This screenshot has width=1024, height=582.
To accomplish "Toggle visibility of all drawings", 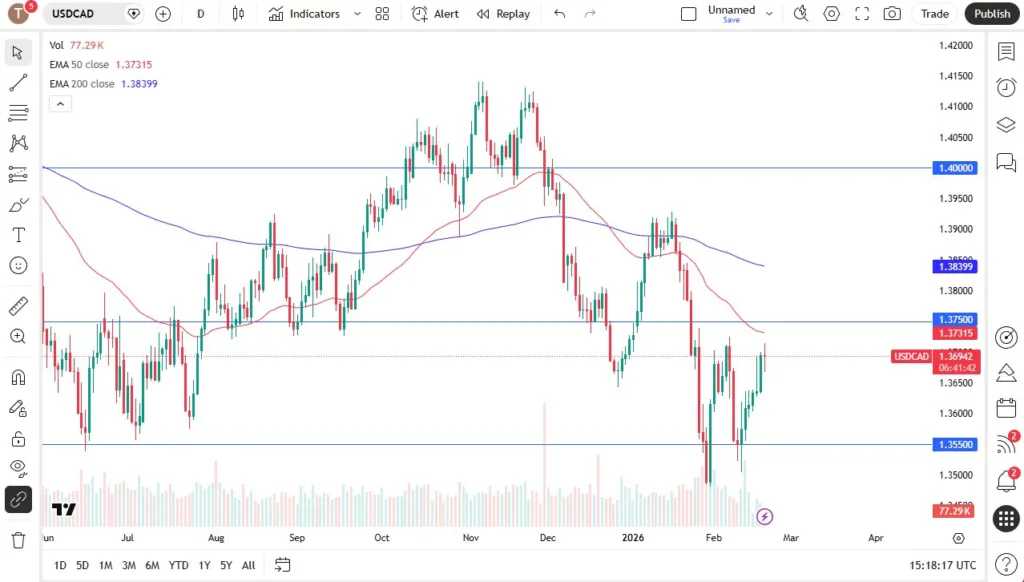I will (17, 468).
